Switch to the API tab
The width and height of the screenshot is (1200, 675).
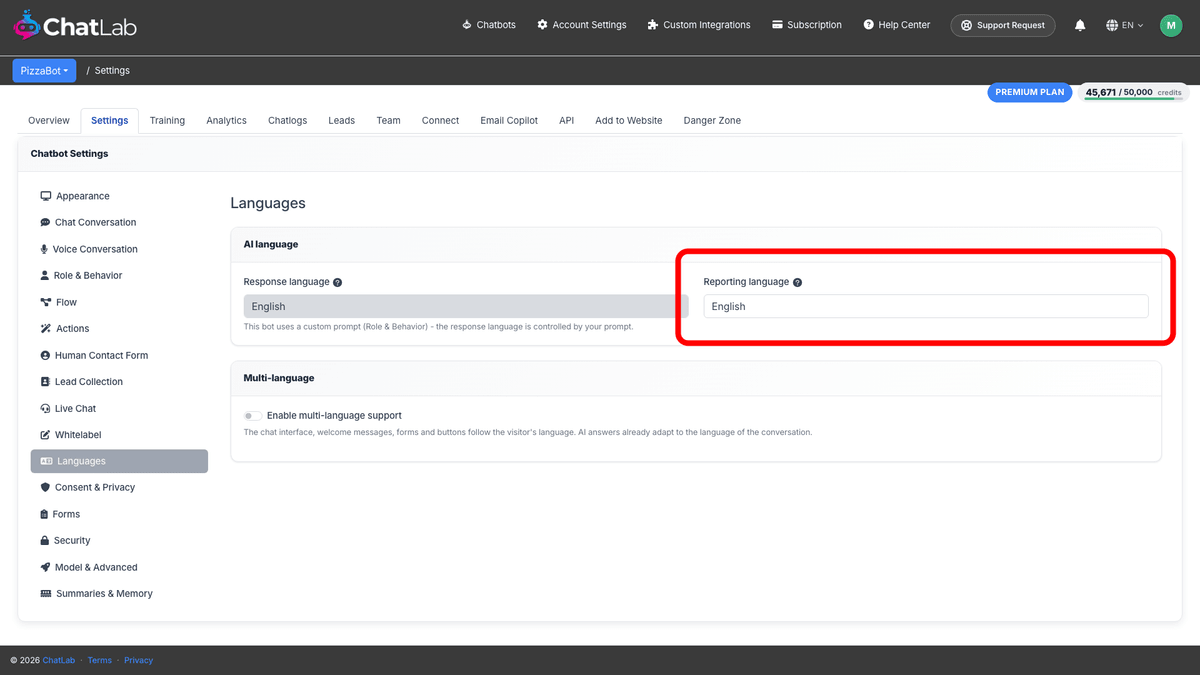click(x=566, y=120)
